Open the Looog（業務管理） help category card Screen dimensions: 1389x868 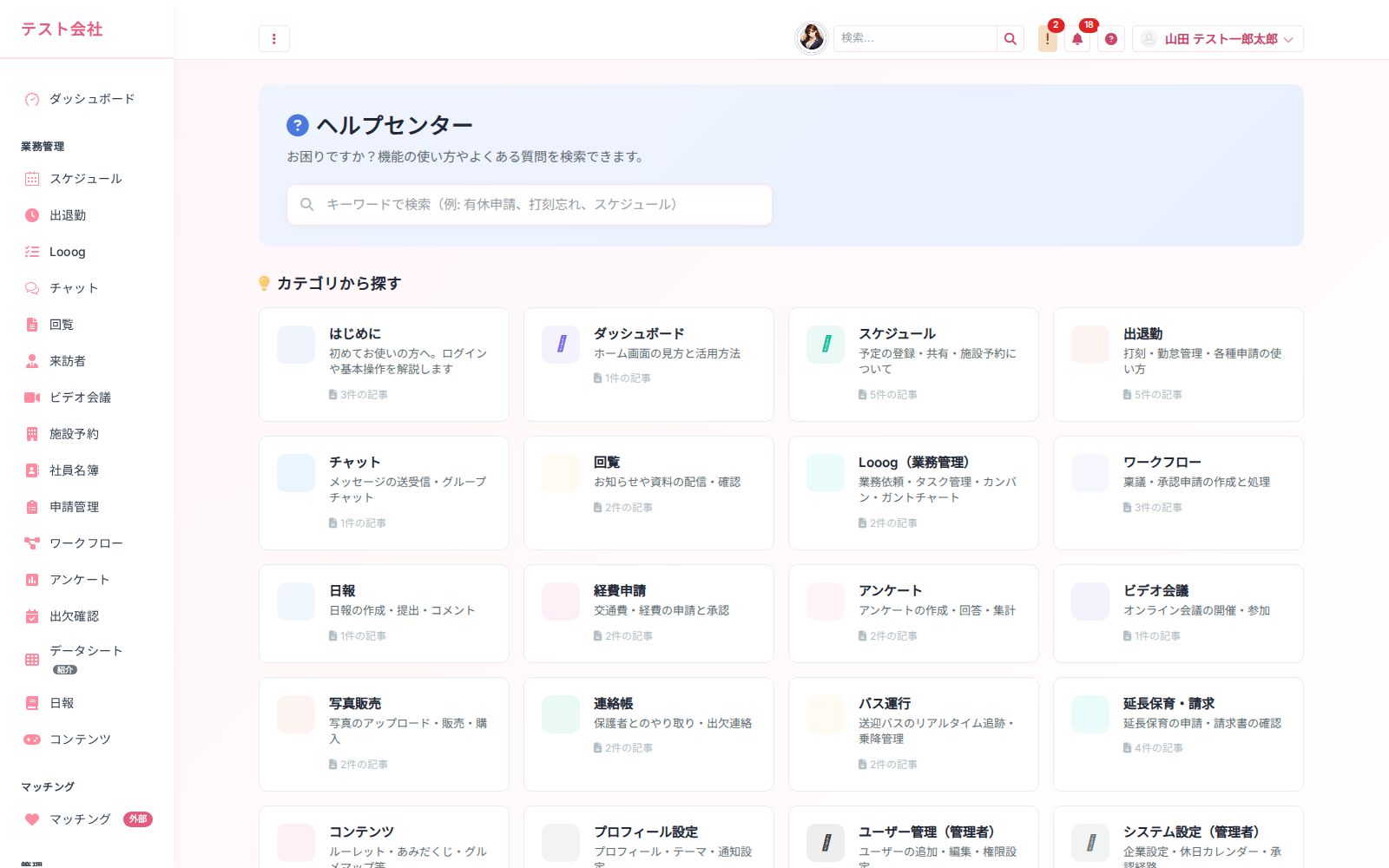pyautogui.click(x=913, y=493)
